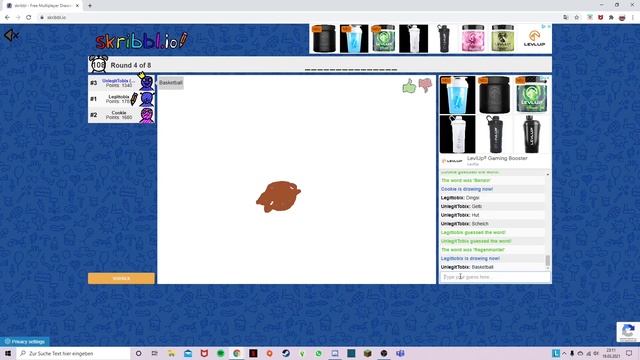This screenshot has width=640, height=360.
Task: Open the Chrome three-dot menu
Action: 633,17
